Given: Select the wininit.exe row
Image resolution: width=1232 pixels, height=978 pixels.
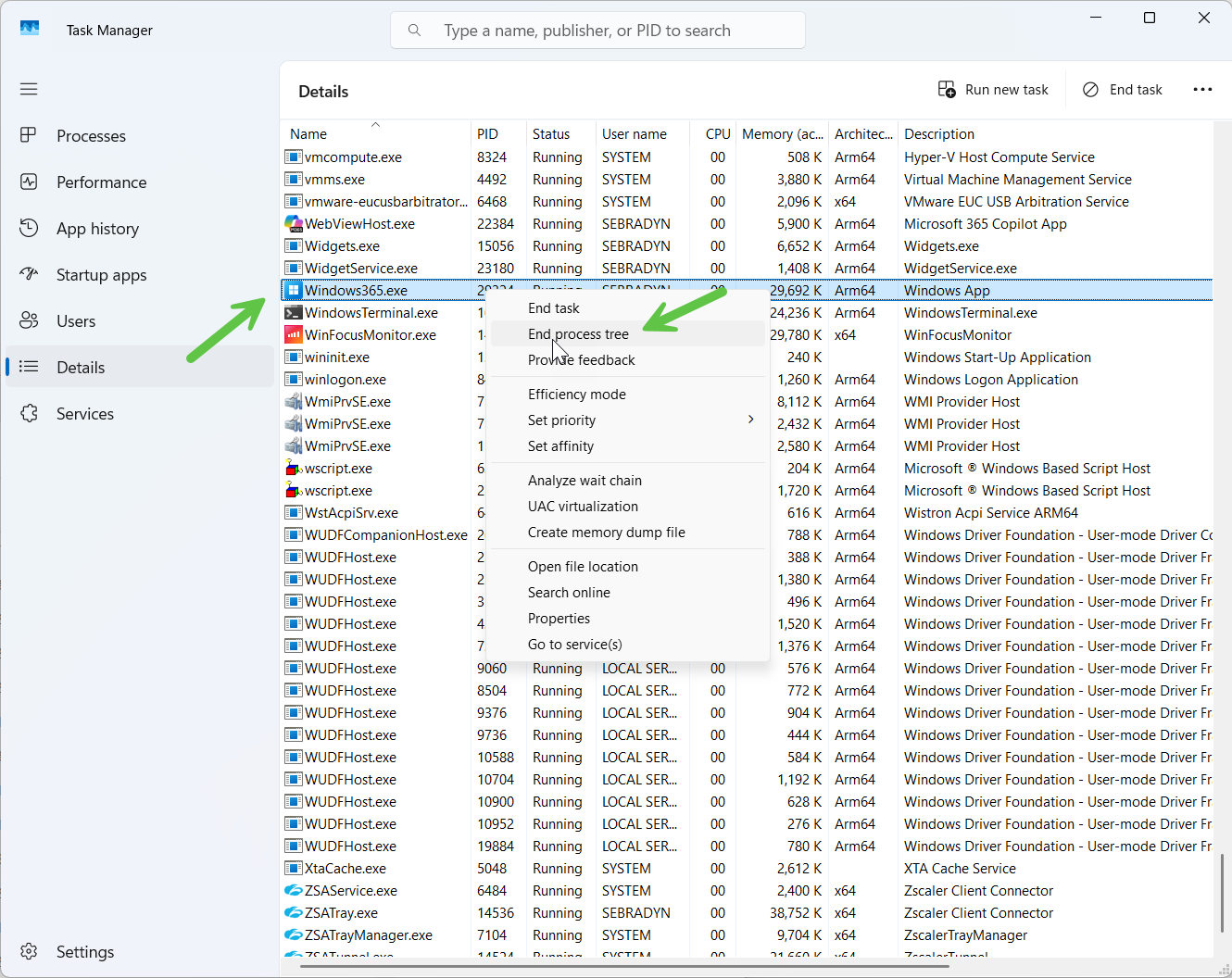Looking at the screenshot, I should point(746,357).
